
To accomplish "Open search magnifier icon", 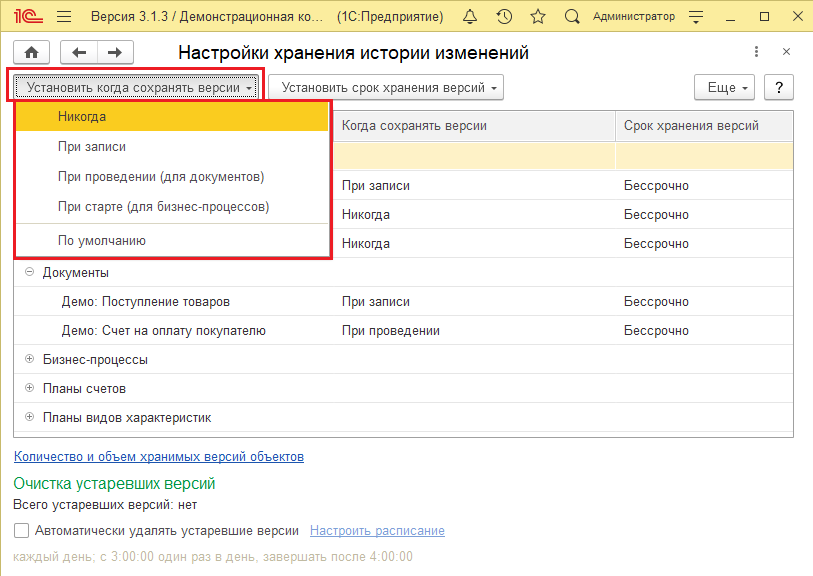I will pos(572,17).
